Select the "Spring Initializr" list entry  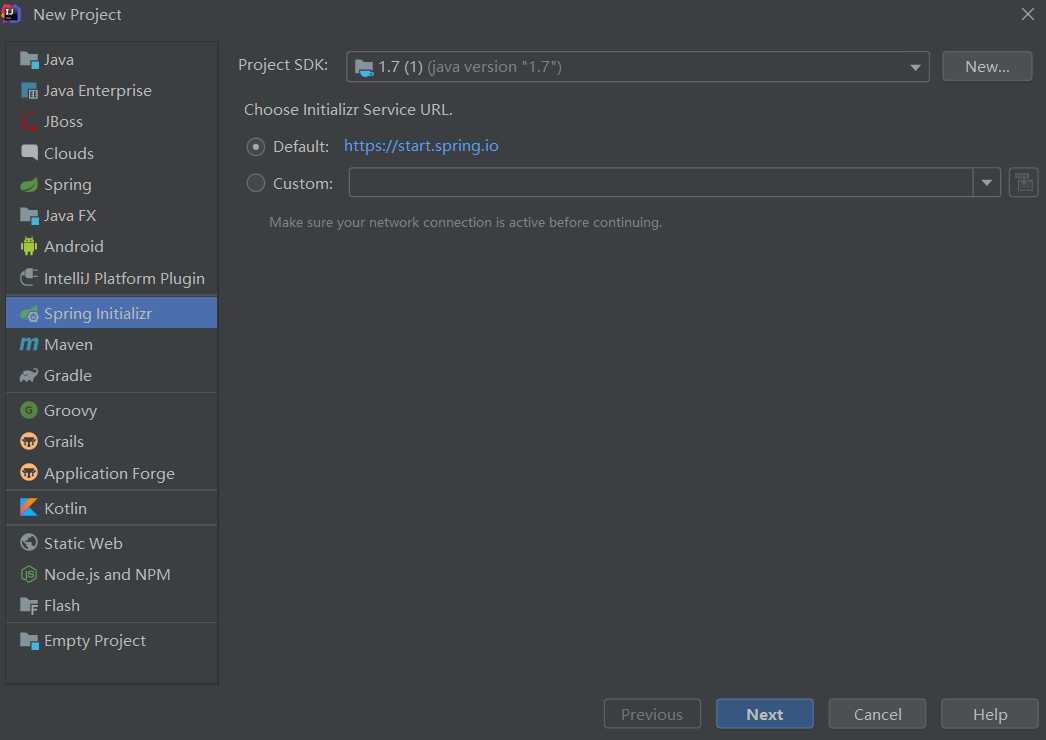(x=111, y=314)
